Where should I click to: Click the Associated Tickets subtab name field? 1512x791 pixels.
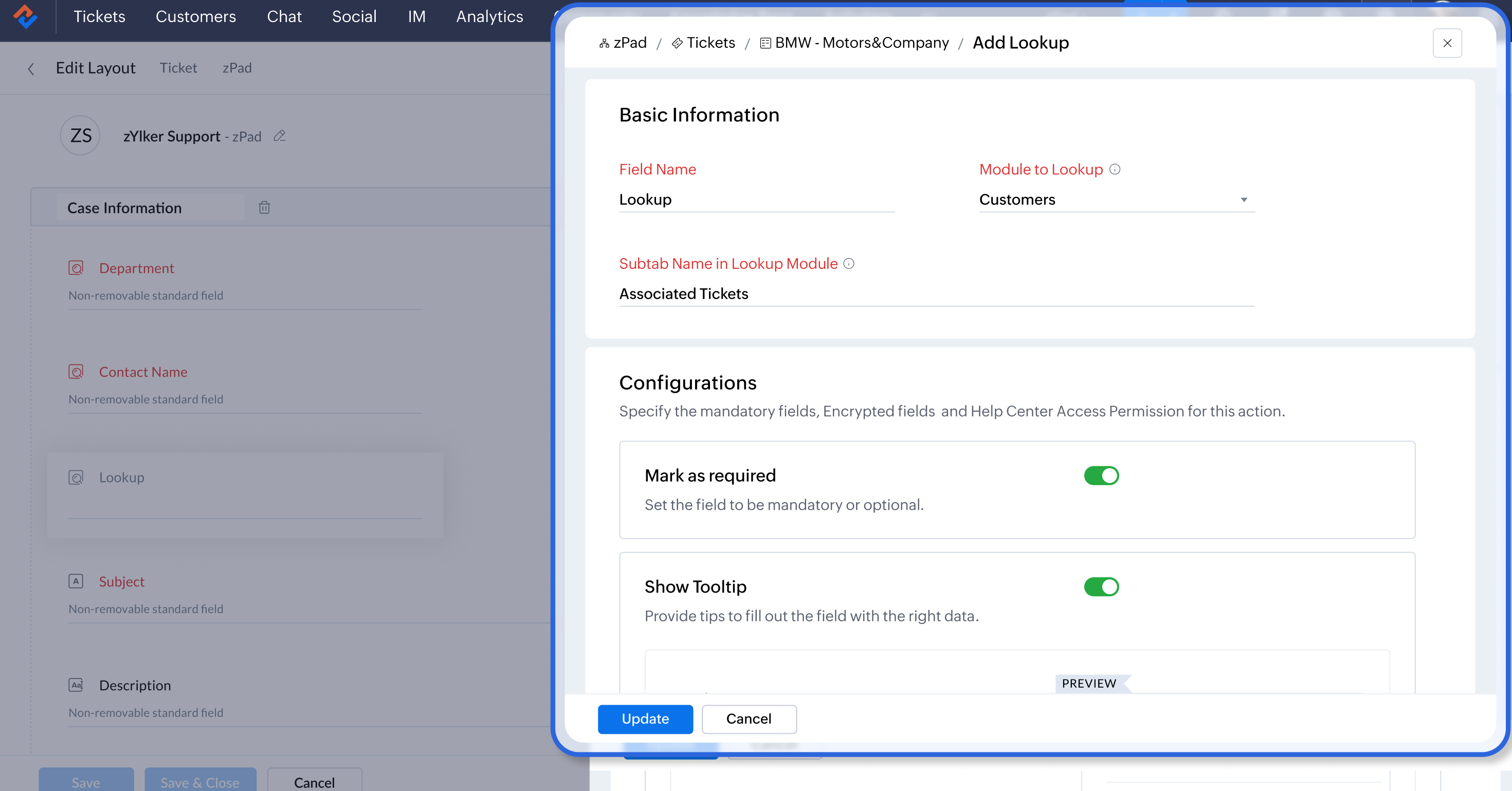pos(936,293)
